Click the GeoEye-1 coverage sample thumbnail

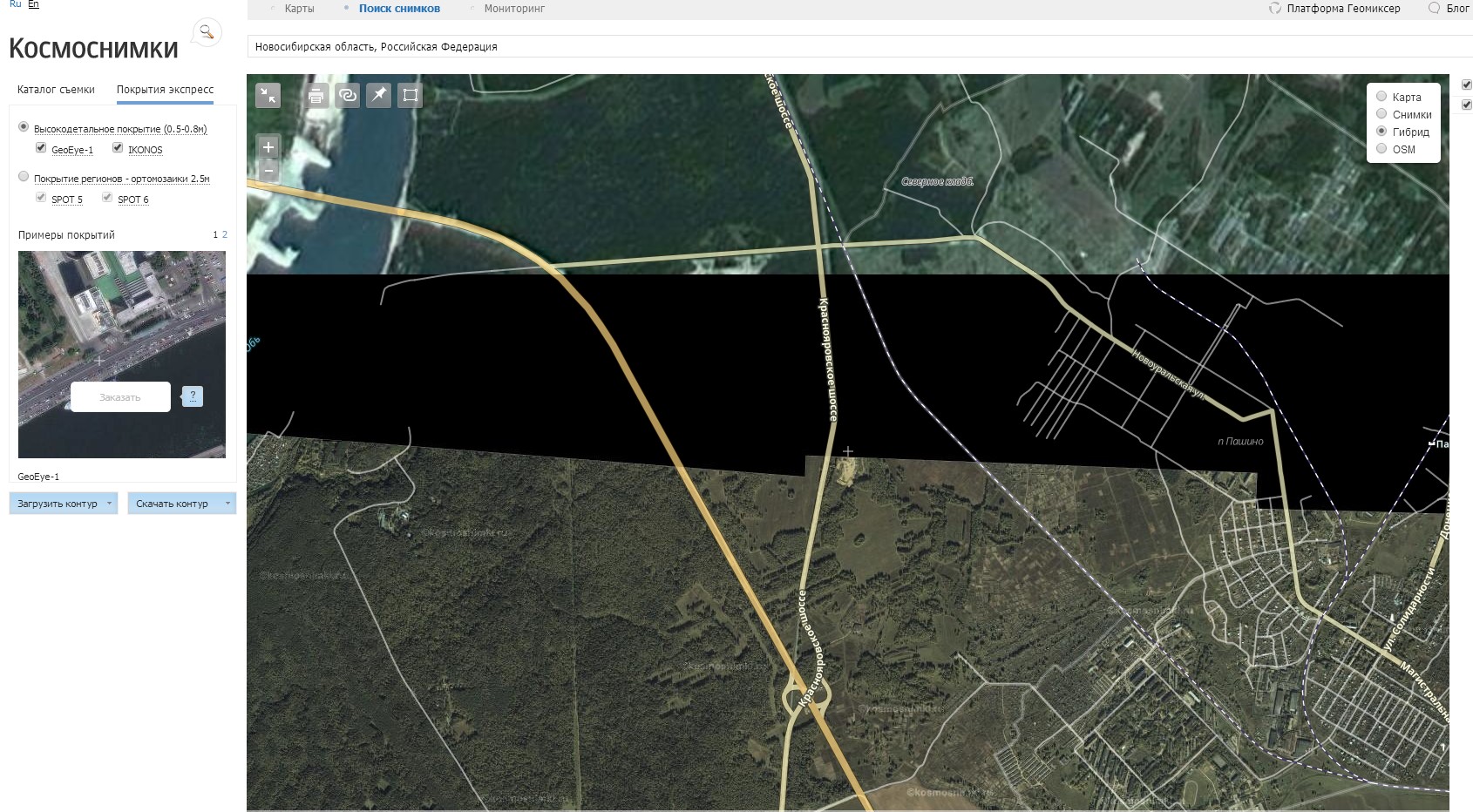click(x=122, y=355)
